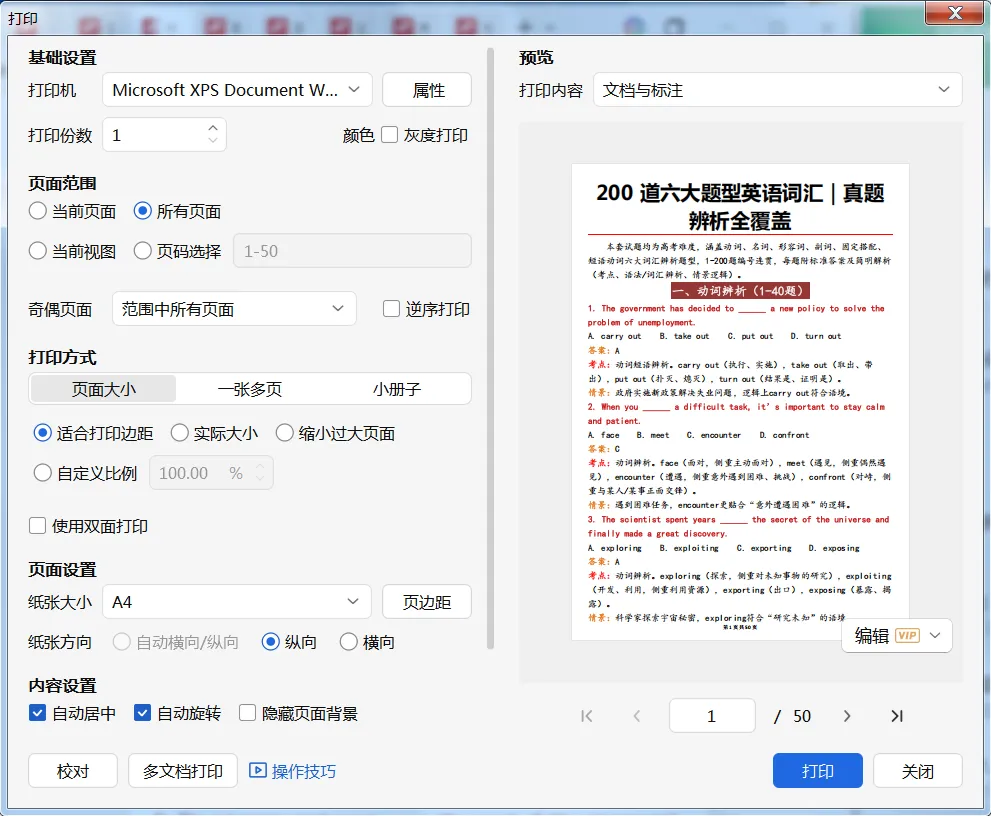Go to next preview page
The image size is (991, 816).
(x=847, y=716)
